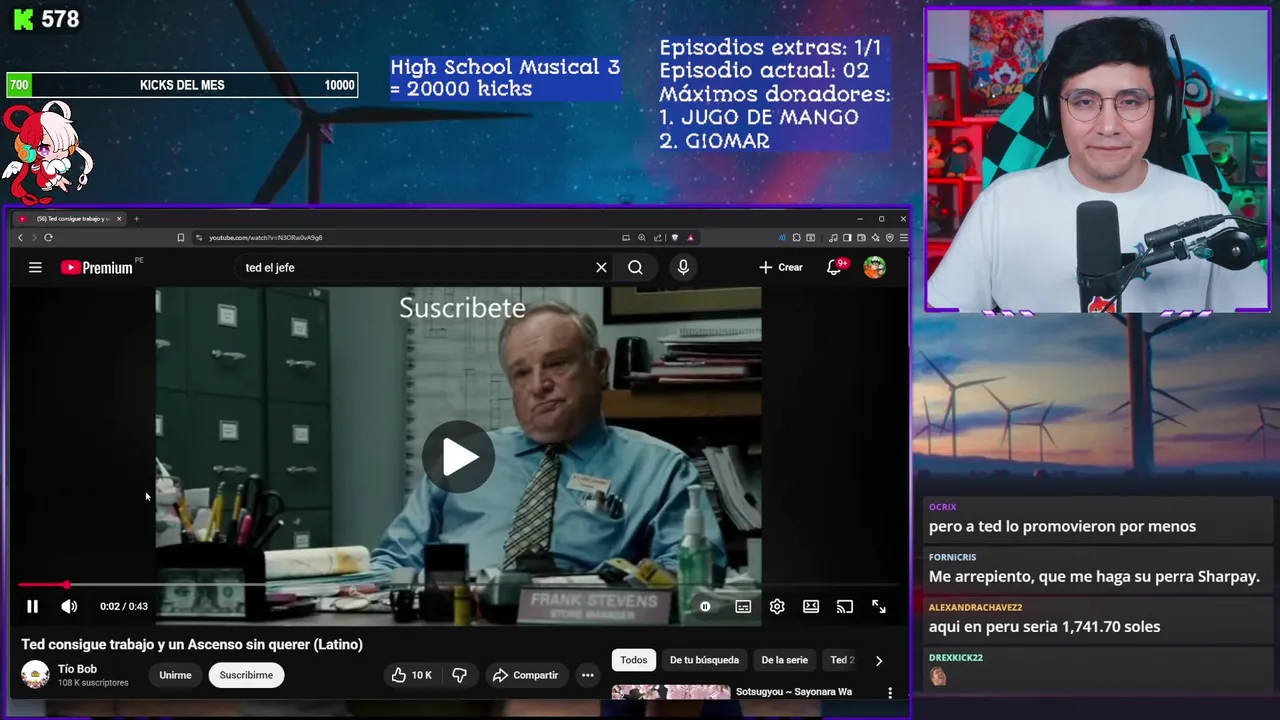Click the Suscribirme button
Screen dimensions: 1280x720
tap(246, 675)
